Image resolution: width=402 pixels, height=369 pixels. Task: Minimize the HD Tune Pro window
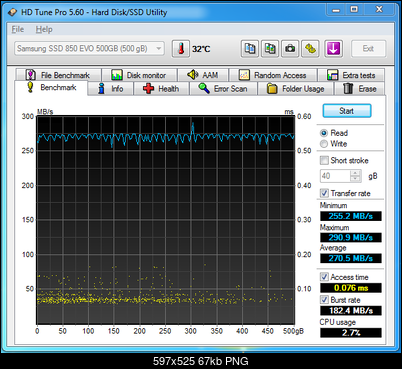coord(336,10)
